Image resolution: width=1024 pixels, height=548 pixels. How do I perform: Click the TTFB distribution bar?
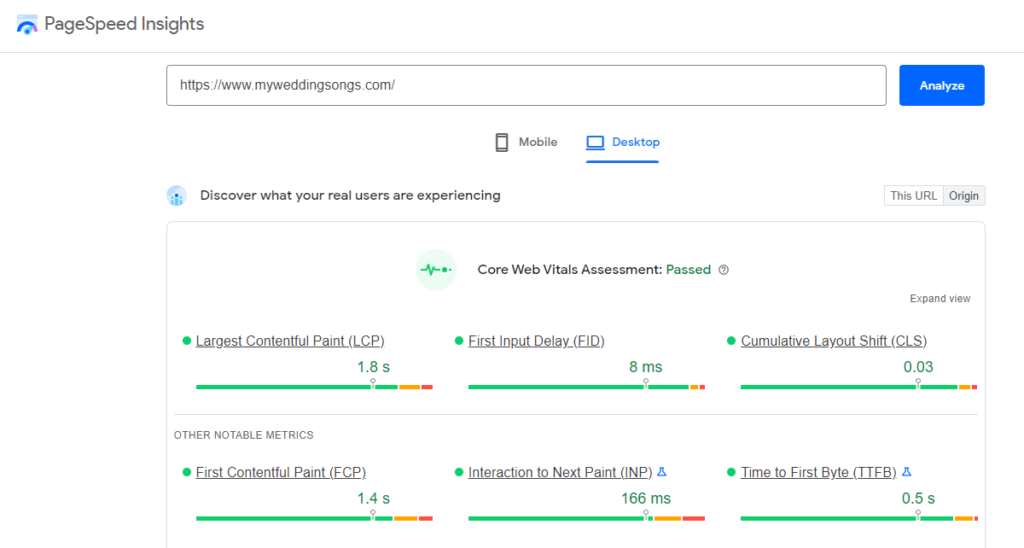coord(859,519)
